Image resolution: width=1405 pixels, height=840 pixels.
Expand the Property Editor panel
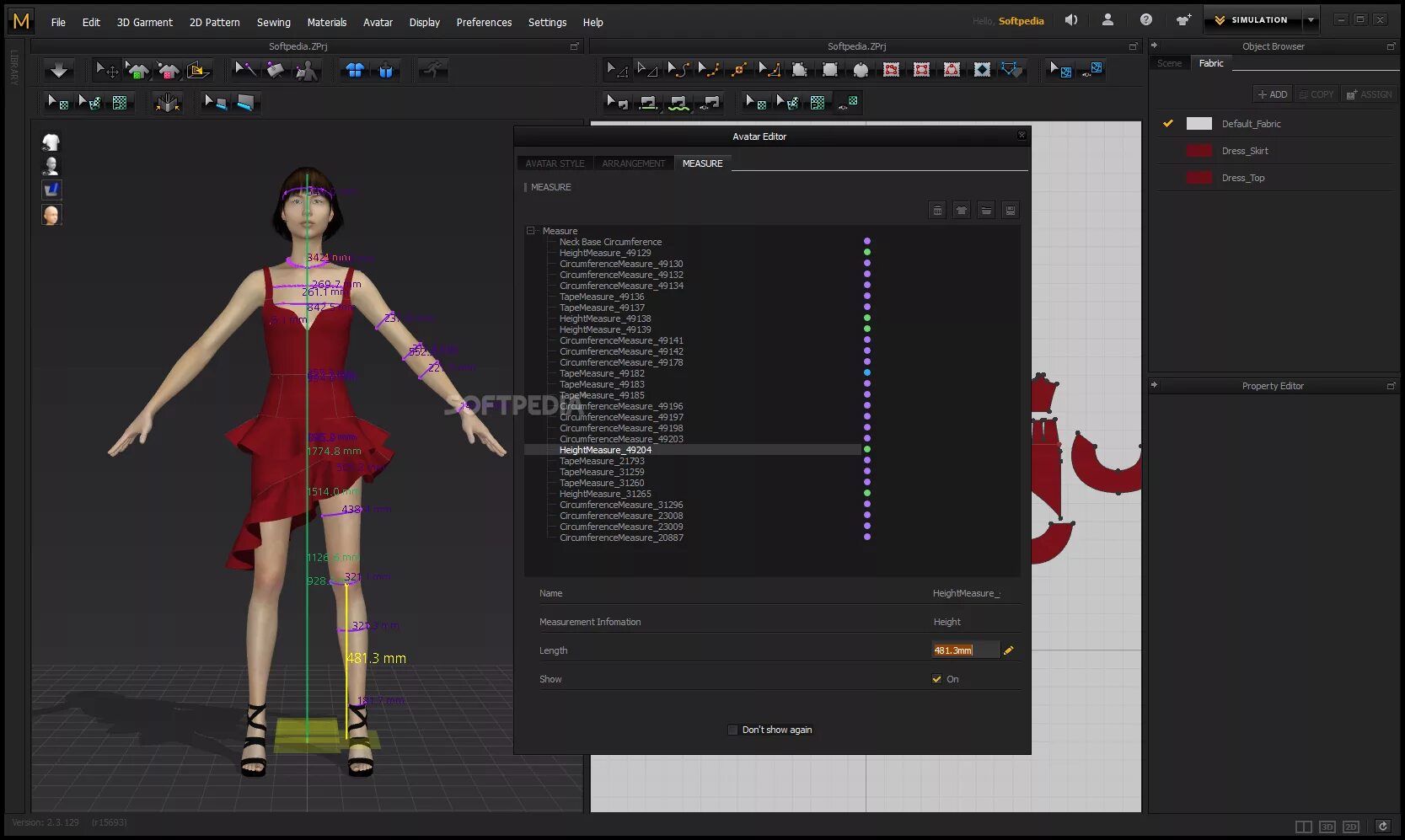(x=1153, y=385)
